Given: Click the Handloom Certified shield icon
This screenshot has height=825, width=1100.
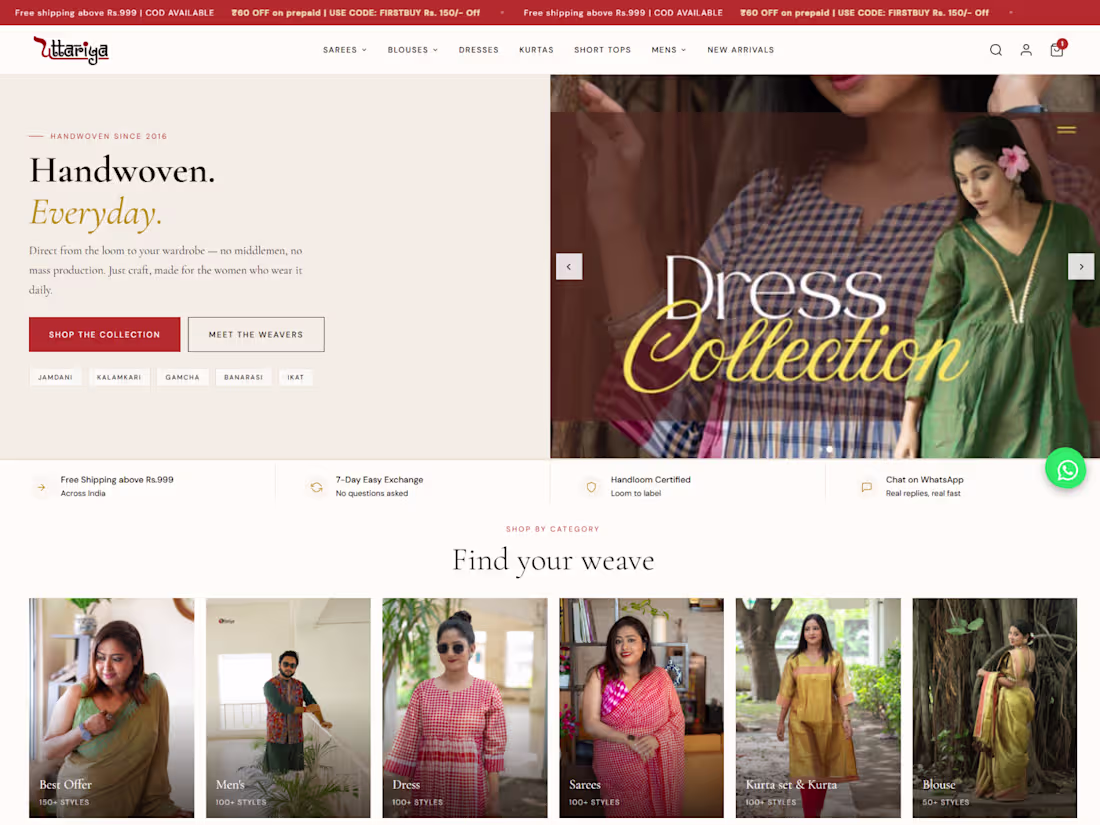Looking at the screenshot, I should click(591, 487).
